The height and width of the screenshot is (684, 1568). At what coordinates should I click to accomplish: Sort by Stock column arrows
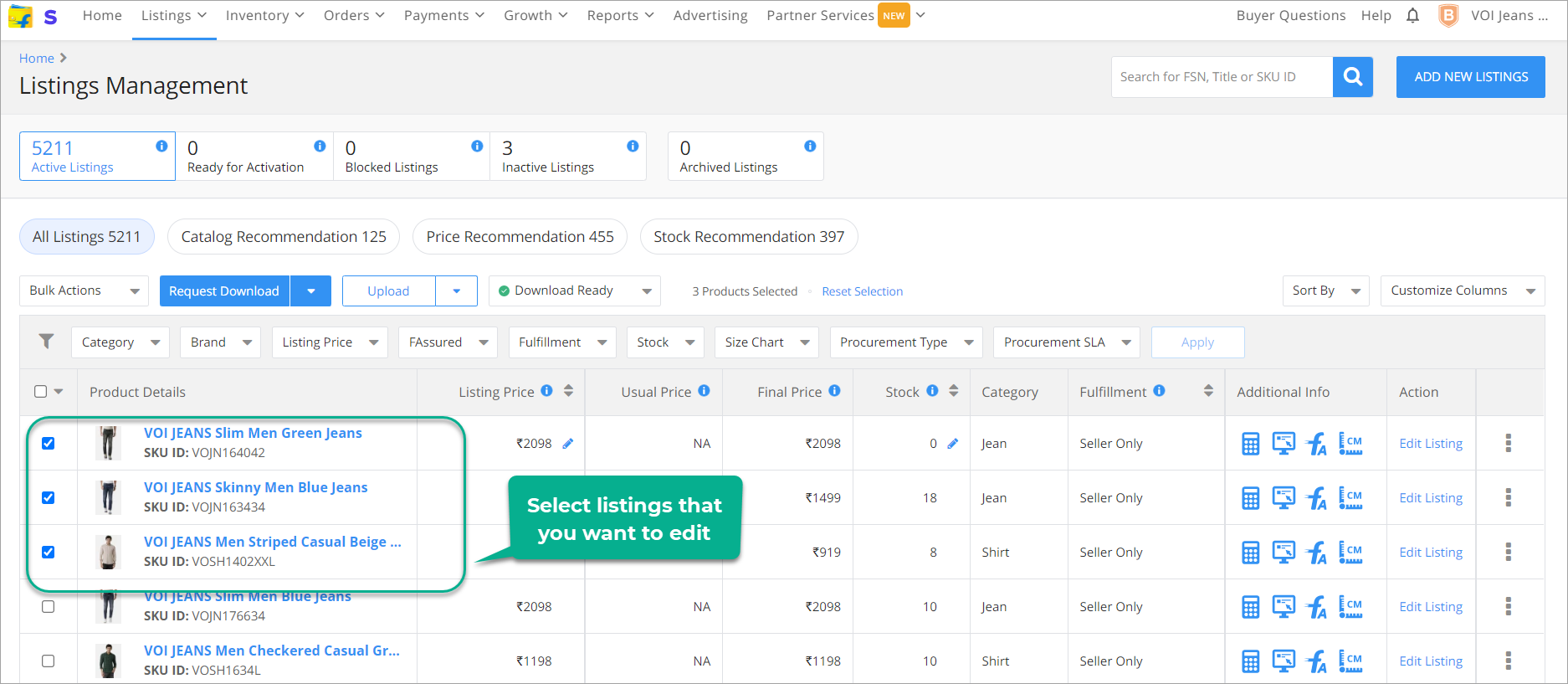pos(954,391)
